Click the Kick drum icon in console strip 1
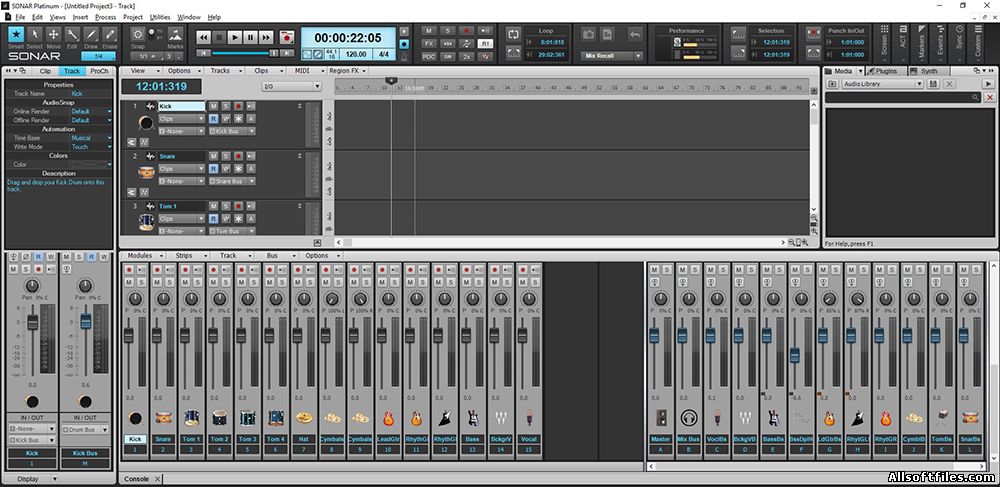 point(135,419)
